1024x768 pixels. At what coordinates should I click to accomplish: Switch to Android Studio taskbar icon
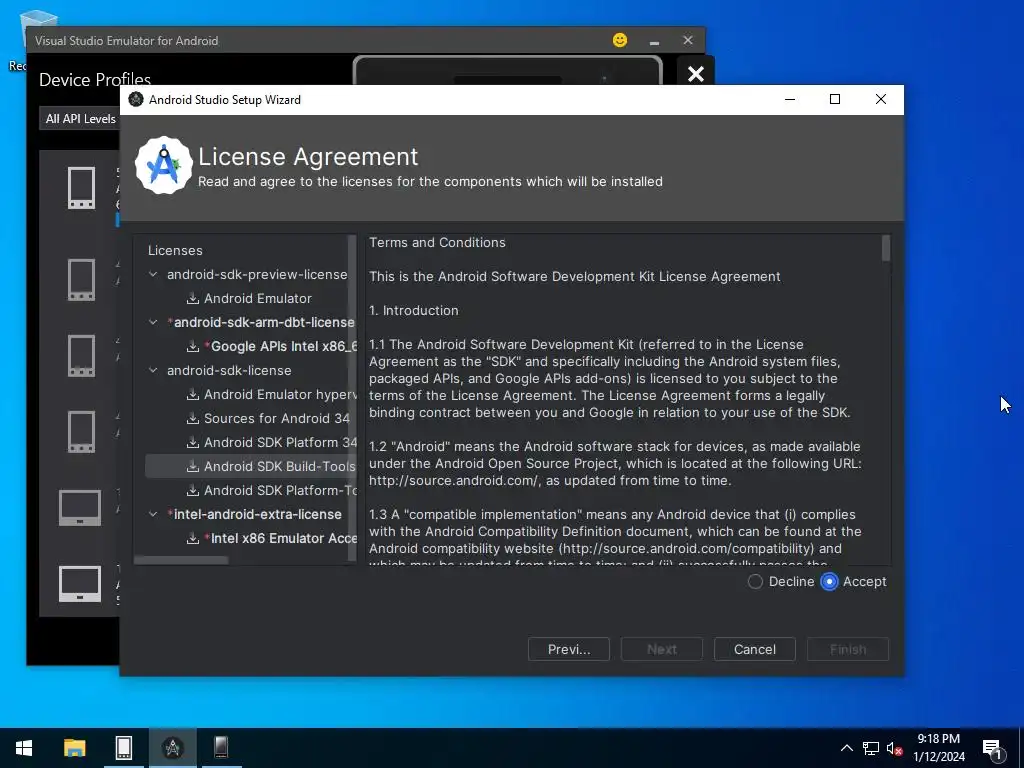(172, 748)
